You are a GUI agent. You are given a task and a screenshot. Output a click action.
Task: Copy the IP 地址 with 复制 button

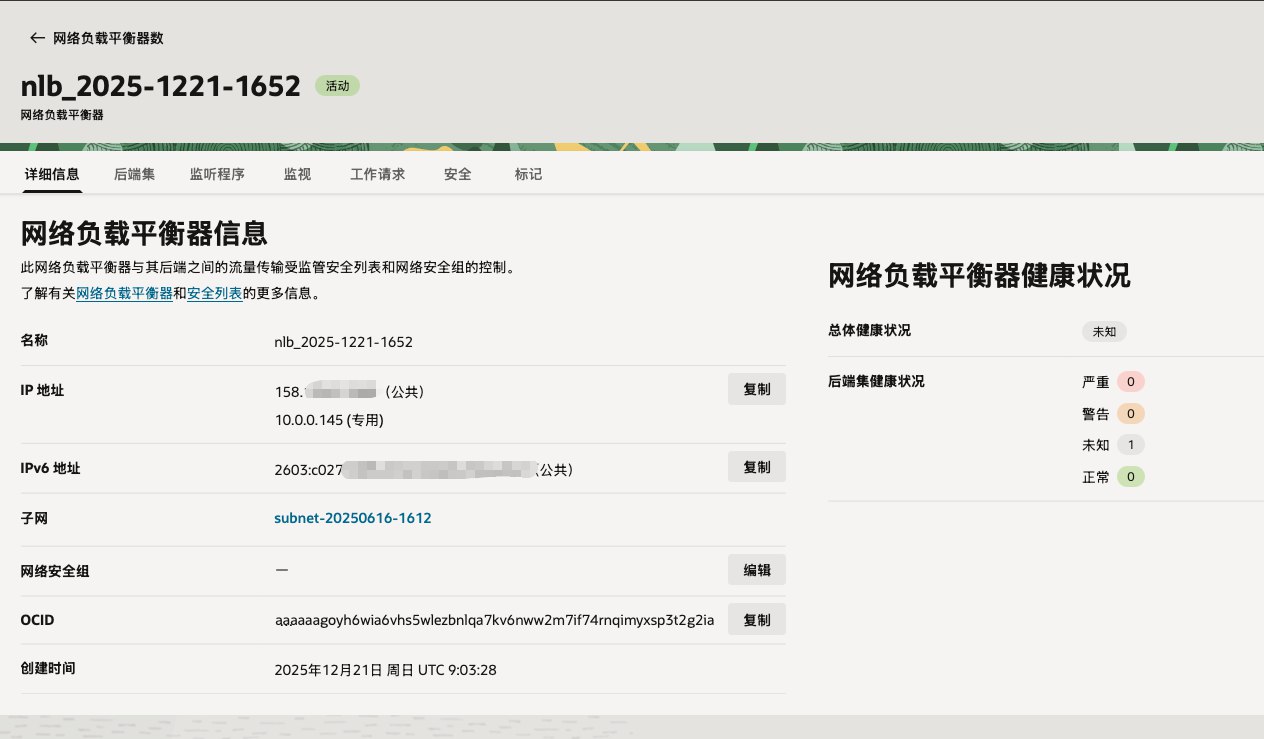coord(756,389)
